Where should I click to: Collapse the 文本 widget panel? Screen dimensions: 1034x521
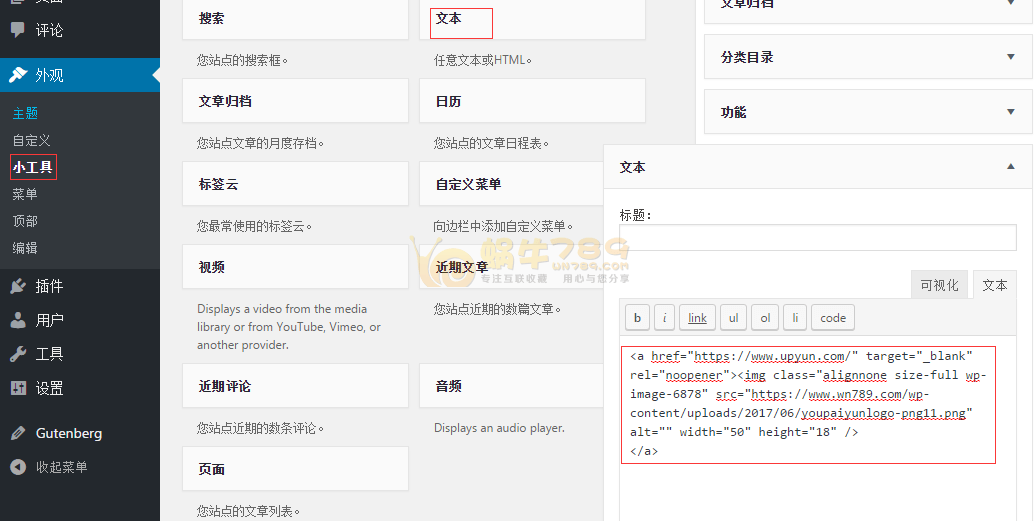click(1010, 167)
